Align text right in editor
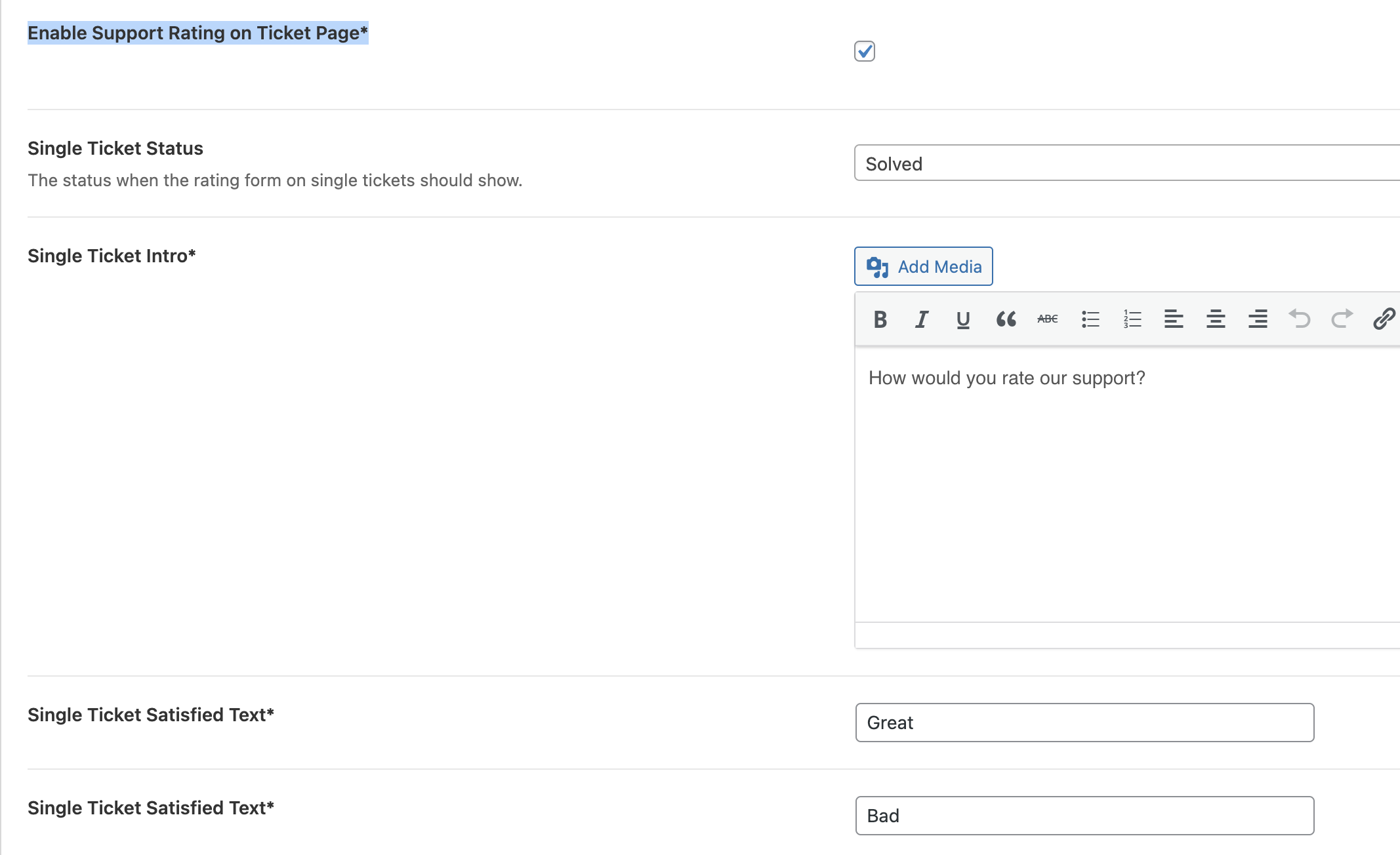 (1258, 319)
